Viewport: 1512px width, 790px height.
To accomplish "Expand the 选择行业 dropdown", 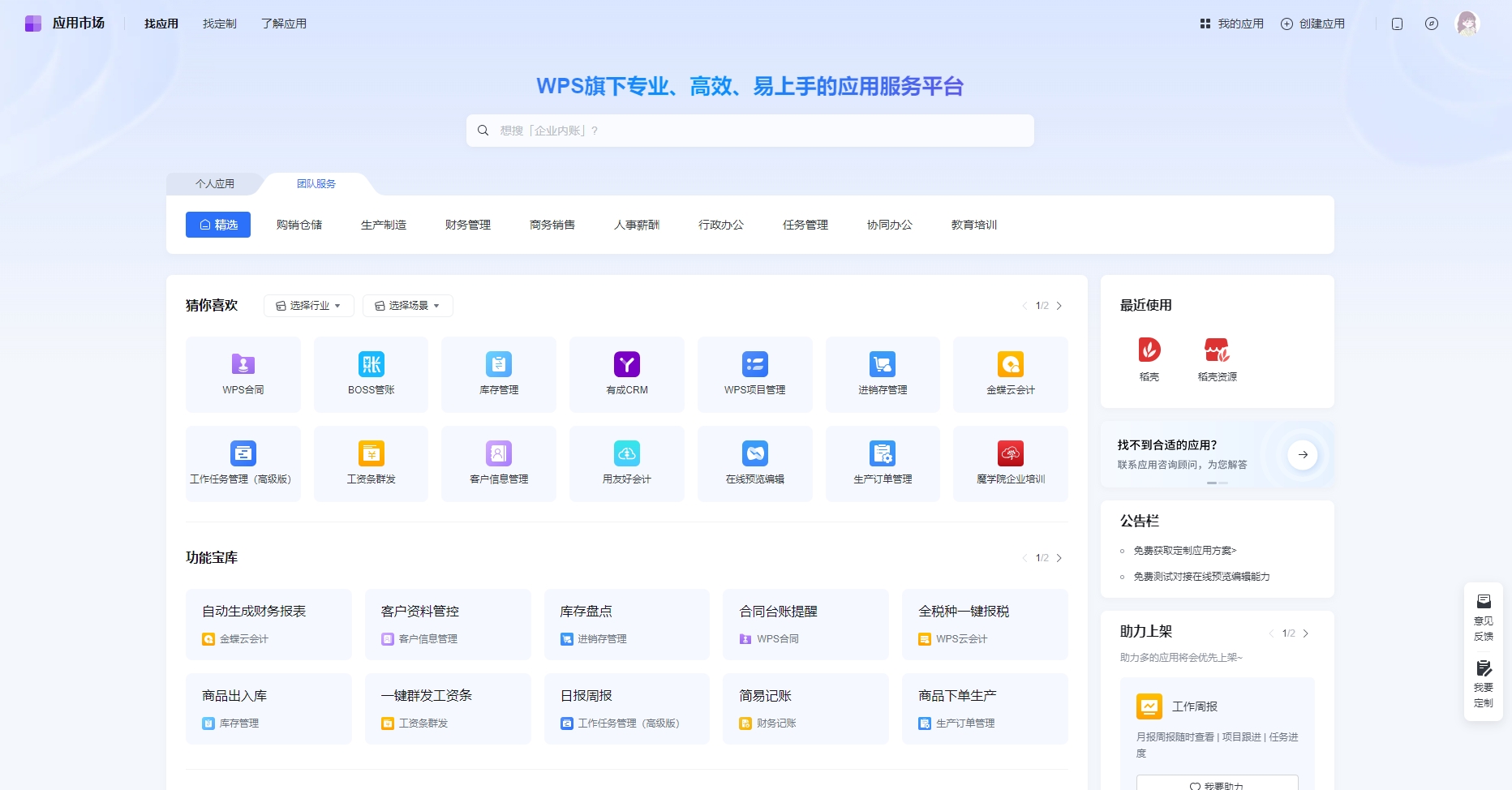I will point(308,306).
